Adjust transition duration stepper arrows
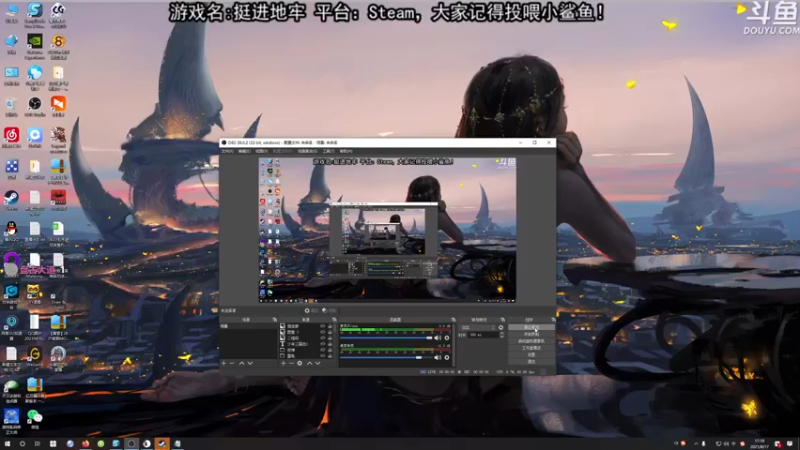Screen dimensions: 800x450 (502, 335)
